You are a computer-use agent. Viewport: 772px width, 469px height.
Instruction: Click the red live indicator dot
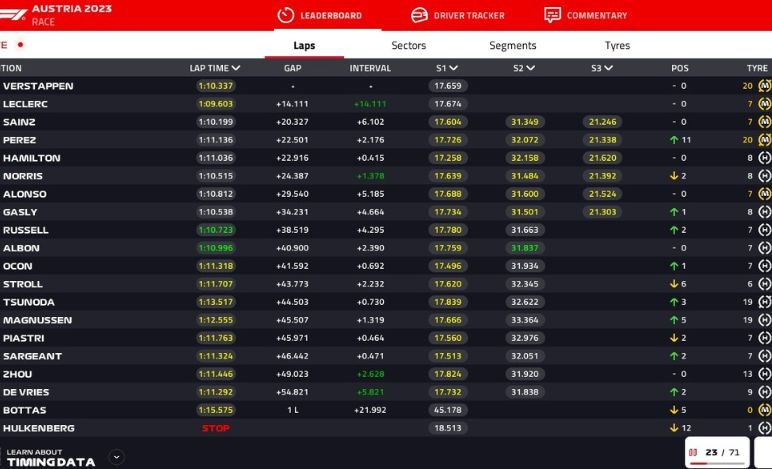pos(20,45)
